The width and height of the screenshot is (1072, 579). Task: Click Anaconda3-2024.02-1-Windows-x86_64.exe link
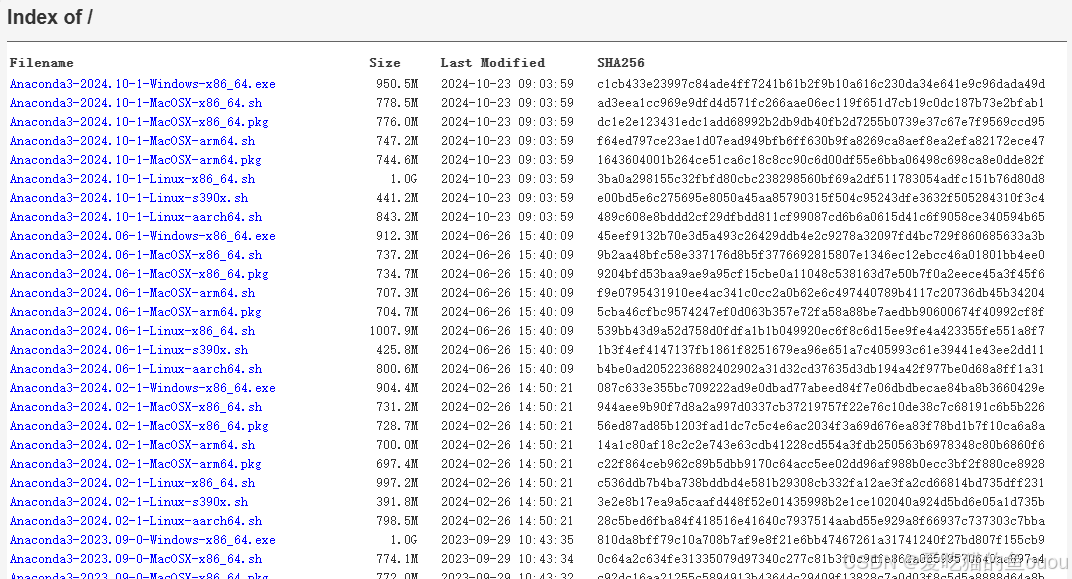coord(142,388)
